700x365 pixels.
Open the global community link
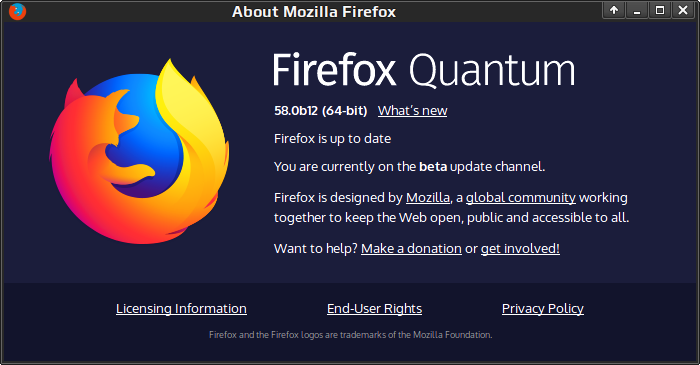(521, 198)
